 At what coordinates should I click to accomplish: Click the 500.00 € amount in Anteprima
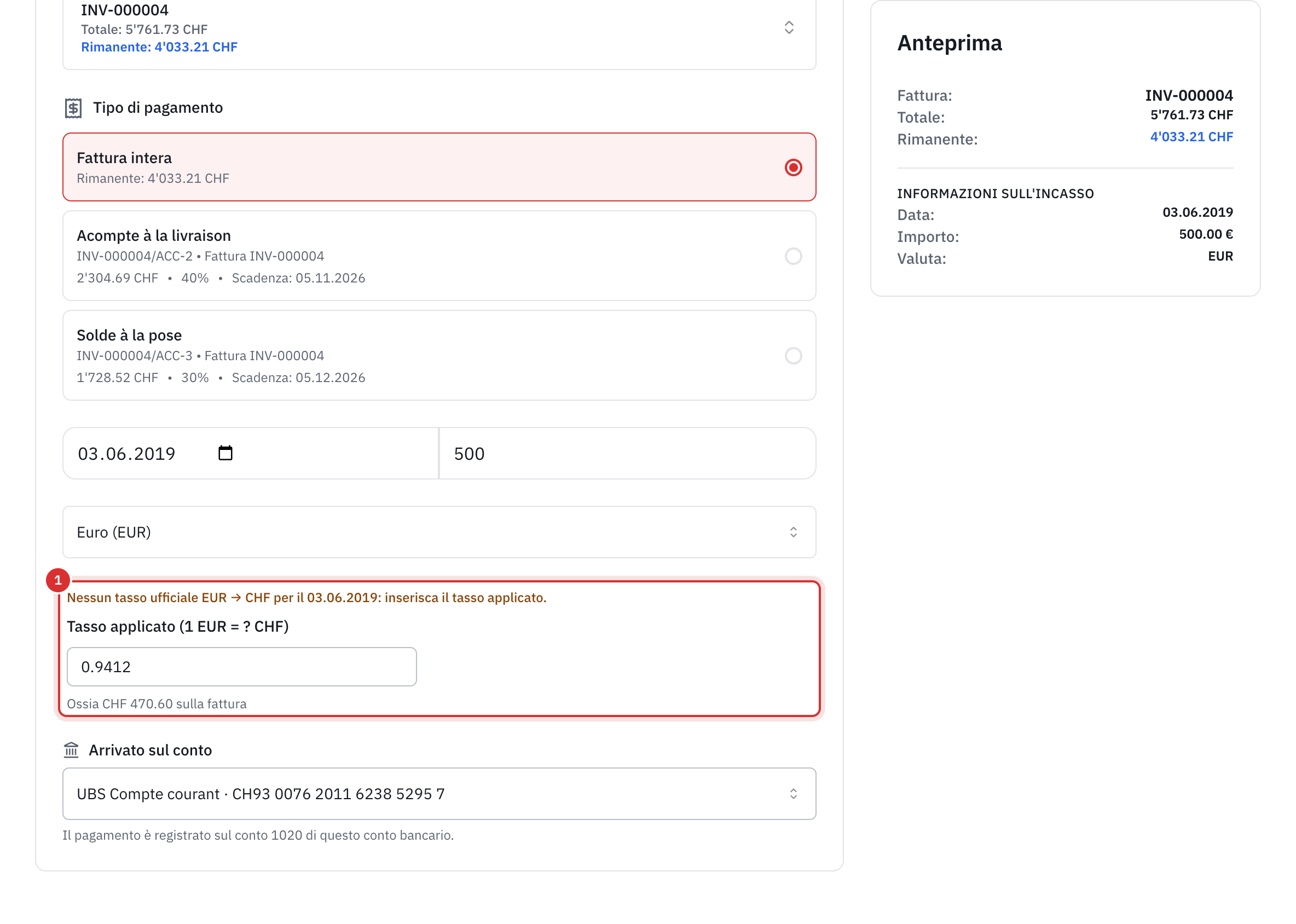pos(1206,234)
